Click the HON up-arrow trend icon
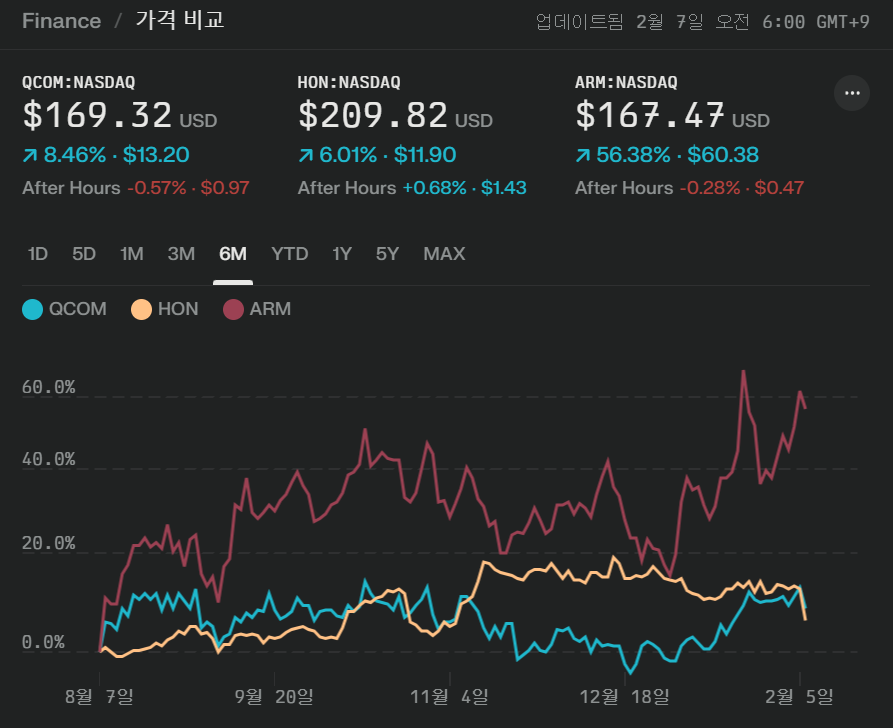 (306, 155)
